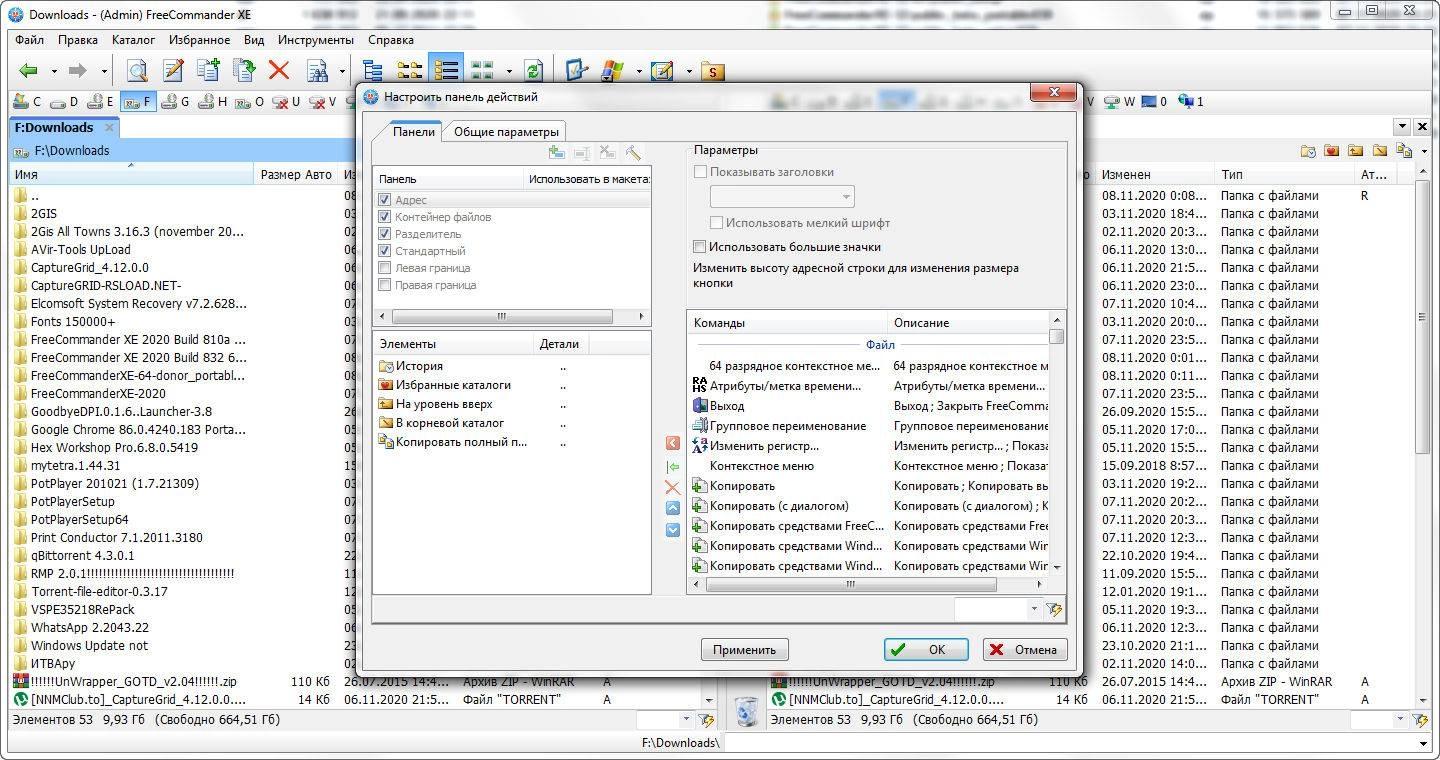Check Показывать заголовки option

click(700, 172)
